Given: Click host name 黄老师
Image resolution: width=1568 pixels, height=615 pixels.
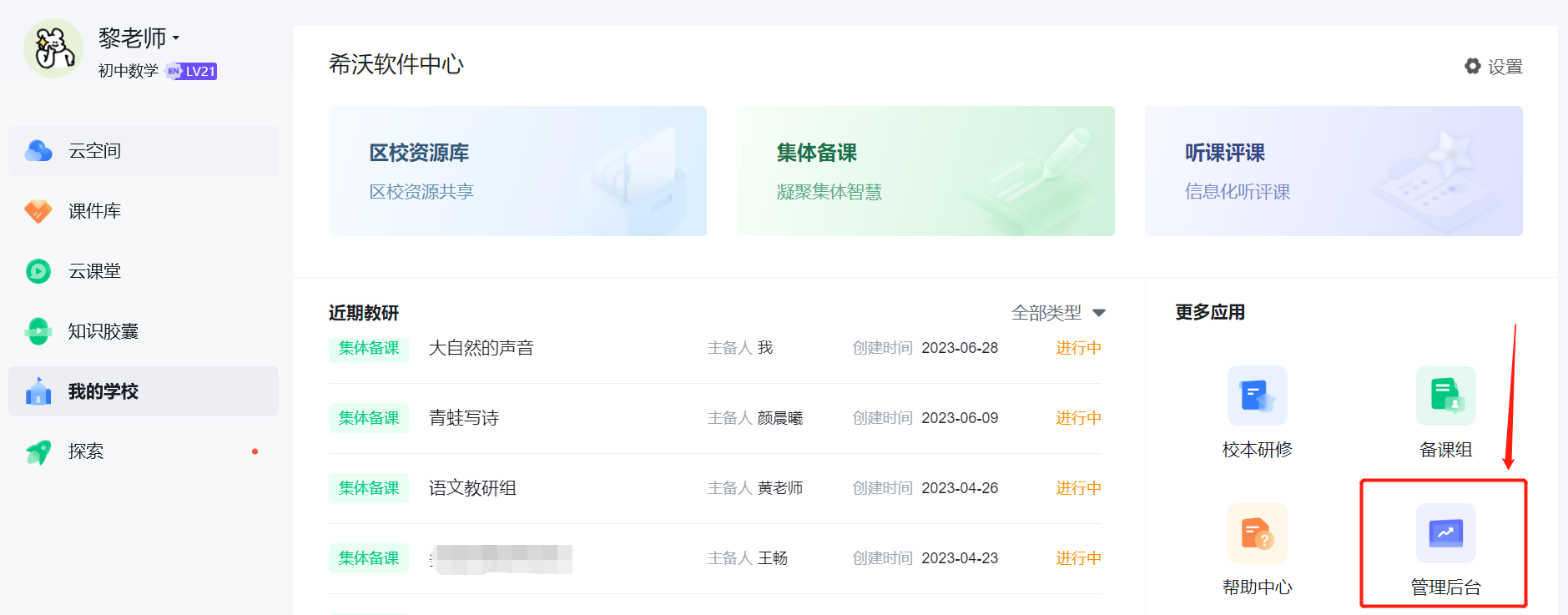Looking at the screenshot, I should click(x=780, y=488).
